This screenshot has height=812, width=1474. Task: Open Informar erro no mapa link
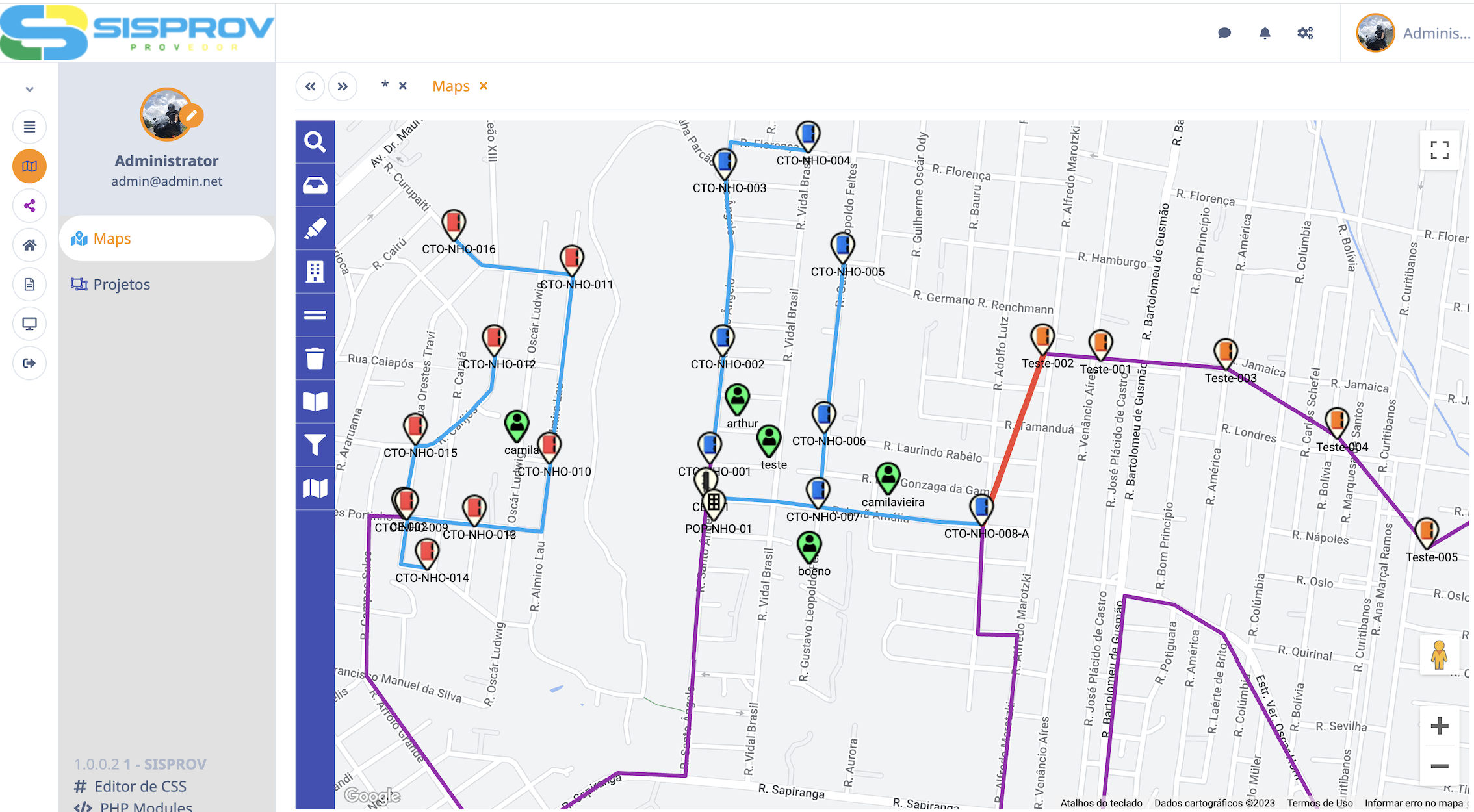[1414, 803]
